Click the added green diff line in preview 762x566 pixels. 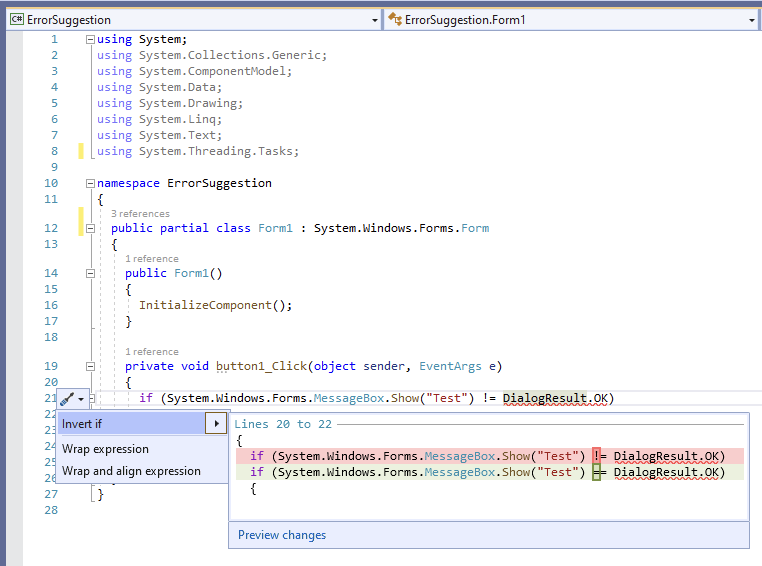coord(490,472)
